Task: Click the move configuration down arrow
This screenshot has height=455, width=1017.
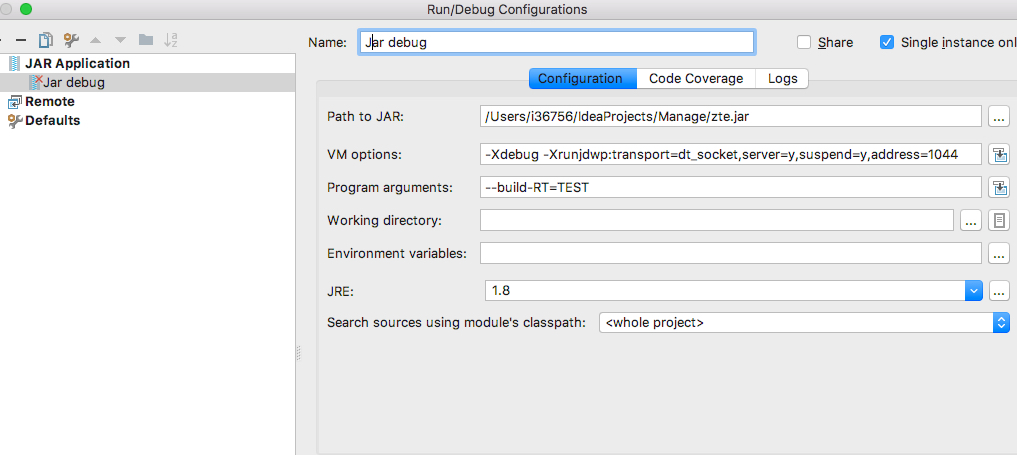Action: (120, 40)
